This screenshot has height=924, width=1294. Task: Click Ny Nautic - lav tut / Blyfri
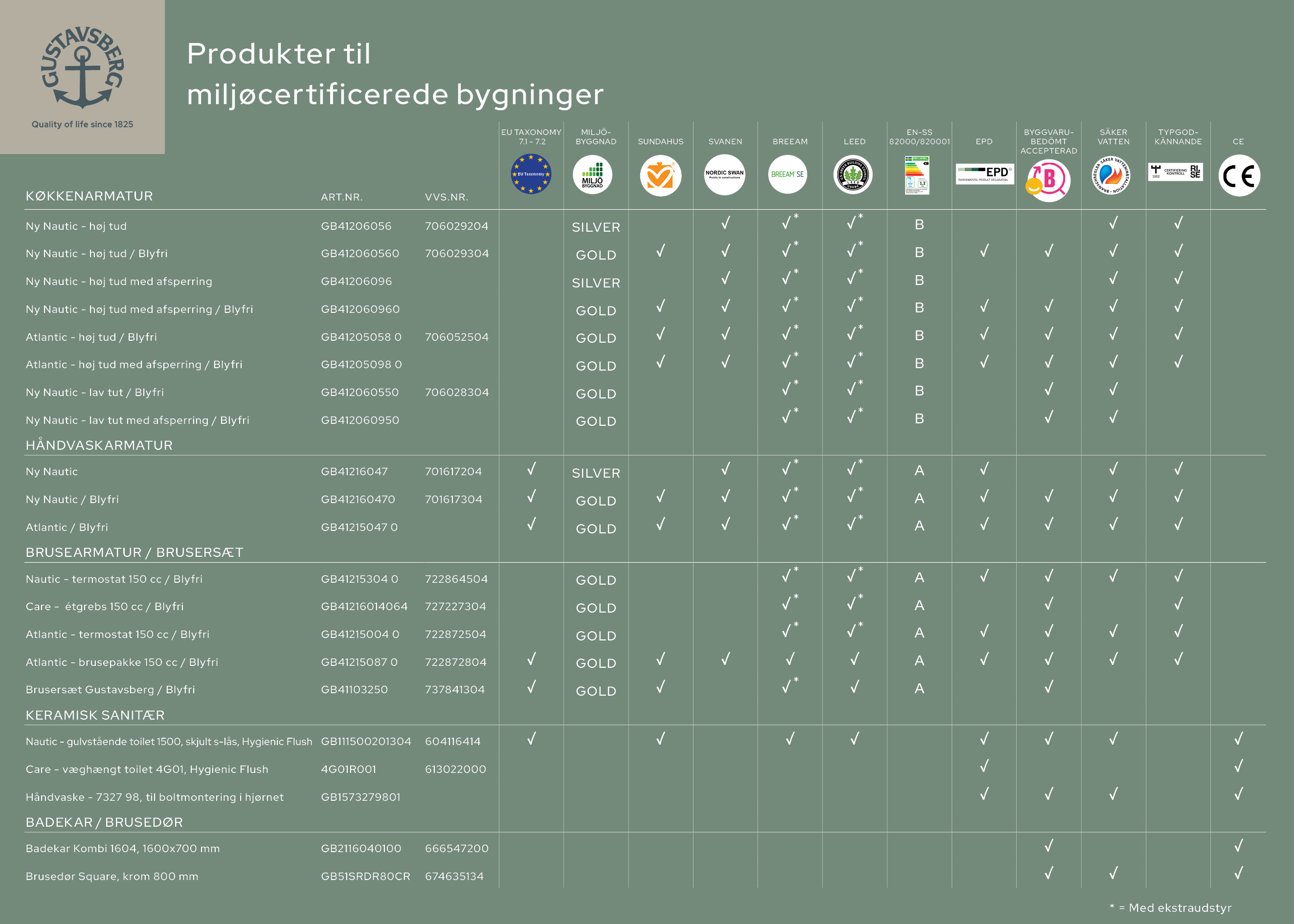pos(94,392)
